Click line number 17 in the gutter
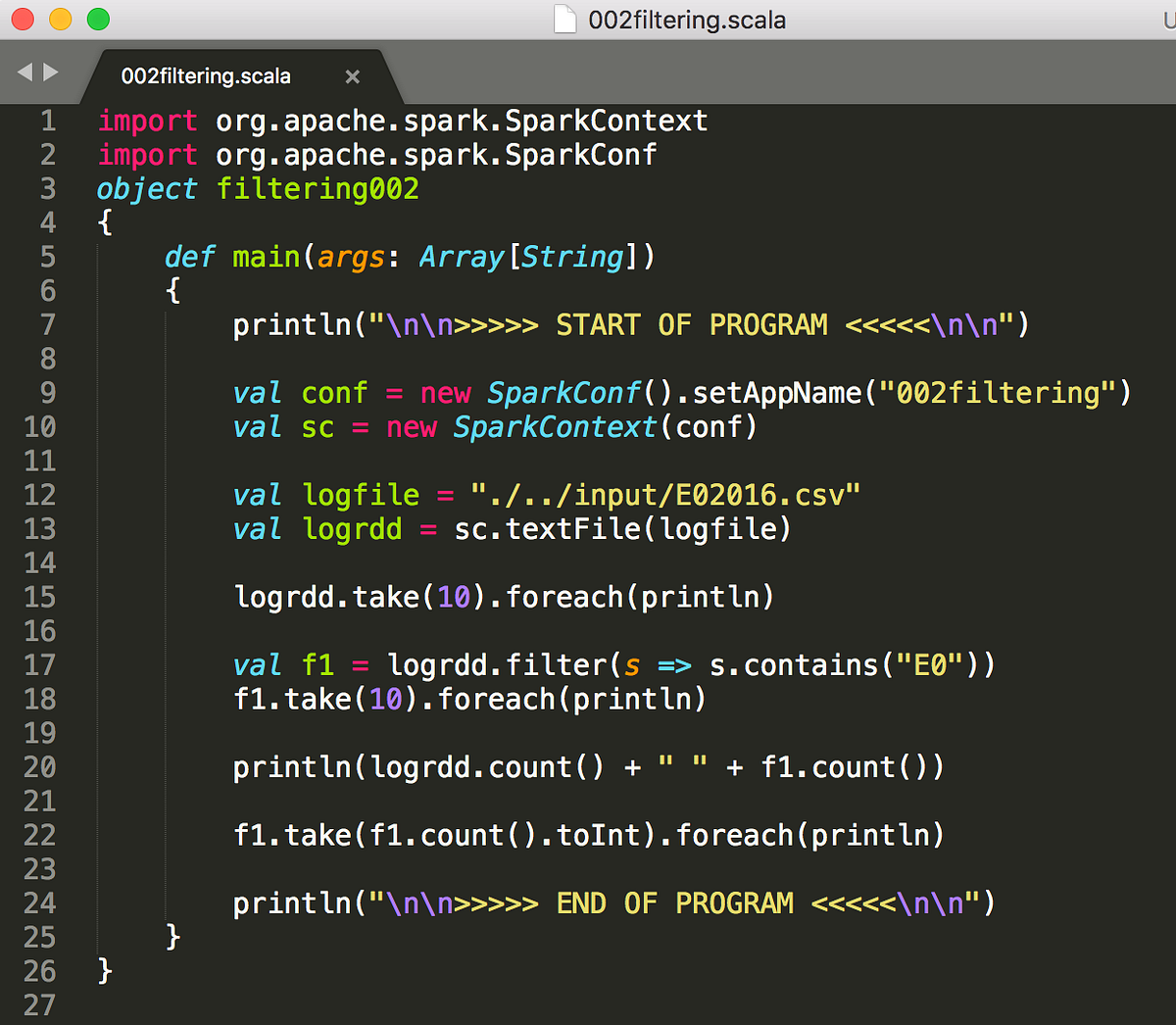Viewport: 1176px width, 1025px height. 40,664
